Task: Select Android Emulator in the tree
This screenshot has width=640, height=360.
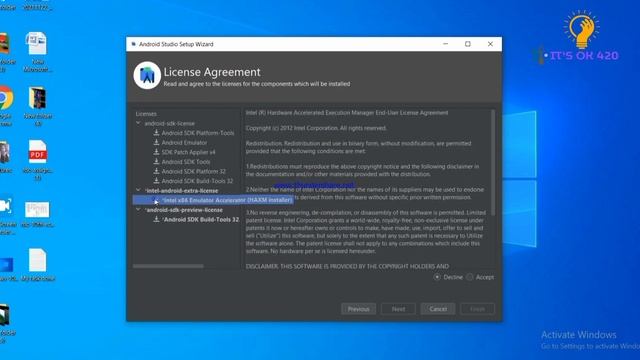Action: (x=184, y=142)
